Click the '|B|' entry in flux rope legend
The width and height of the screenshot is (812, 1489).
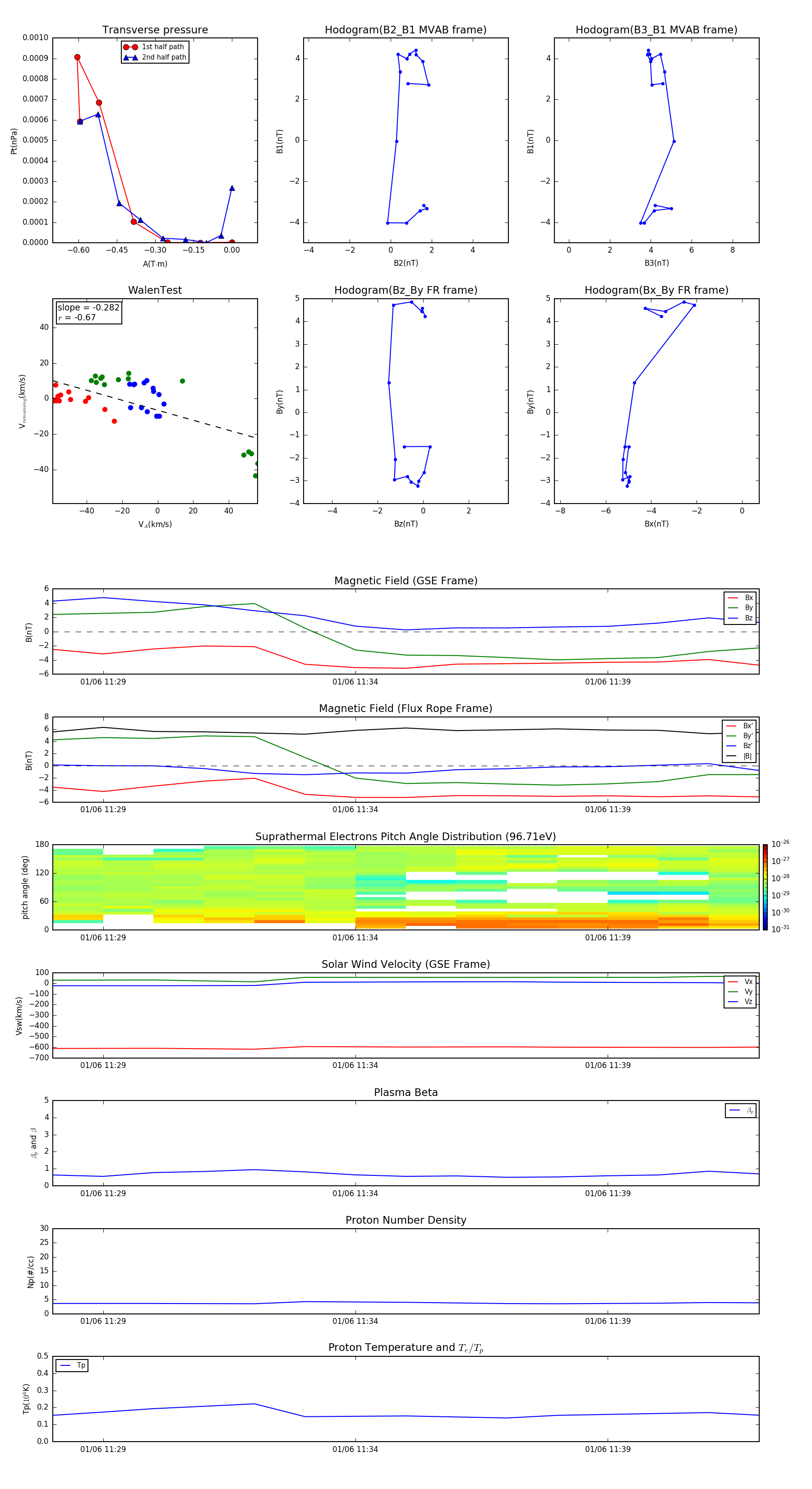coord(739,756)
